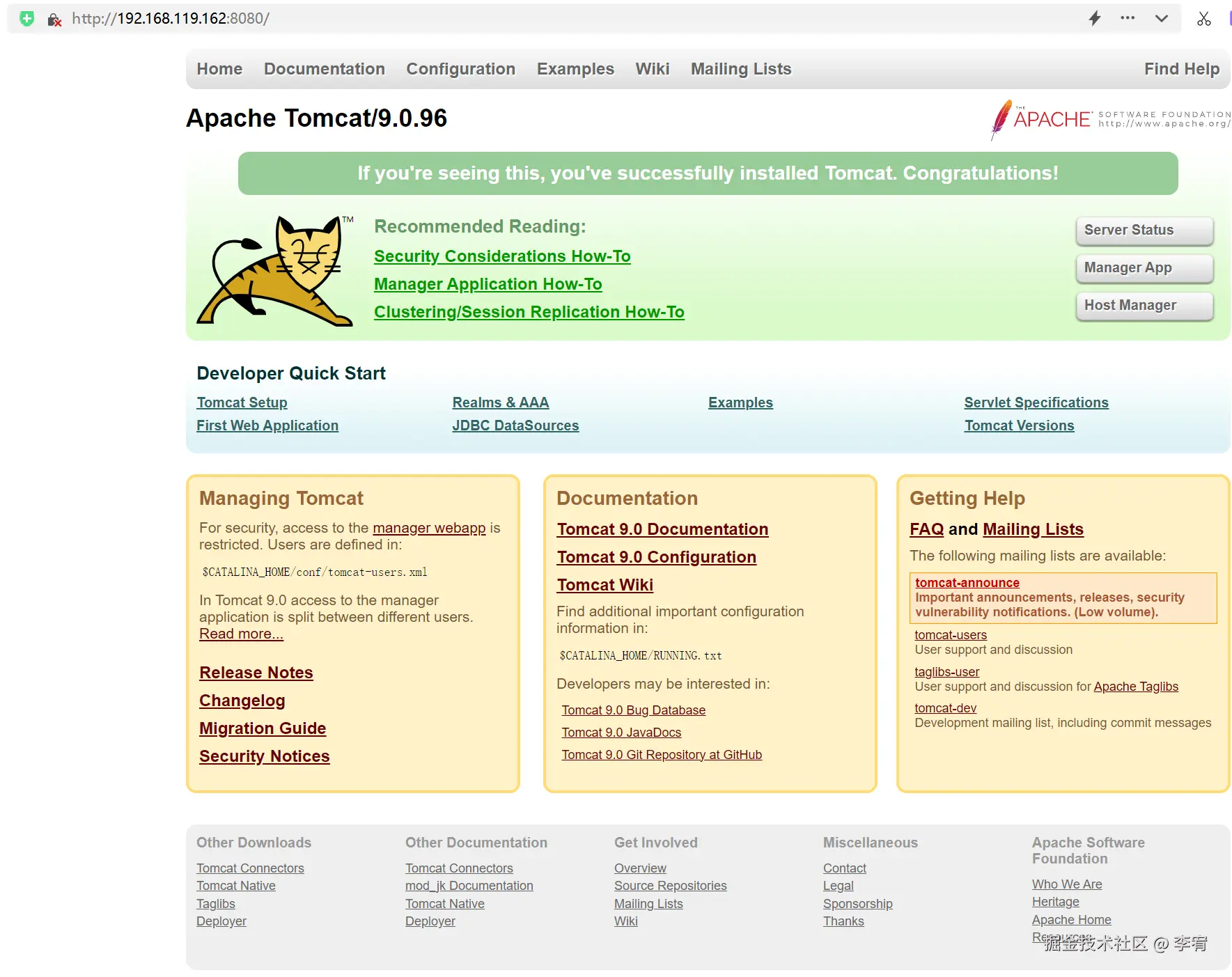Open the Configuration navigation item
The image size is (1232, 977).
[x=461, y=69]
